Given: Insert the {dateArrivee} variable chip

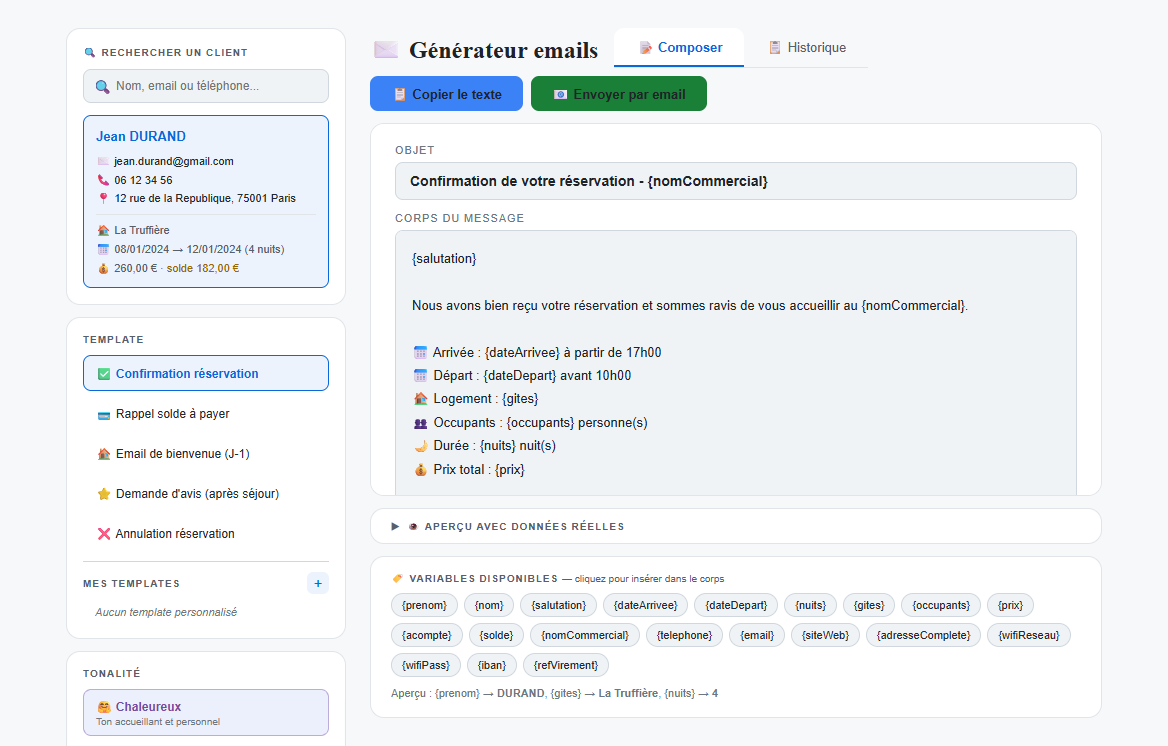Looking at the screenshot, I should click(x=645, y=605).
